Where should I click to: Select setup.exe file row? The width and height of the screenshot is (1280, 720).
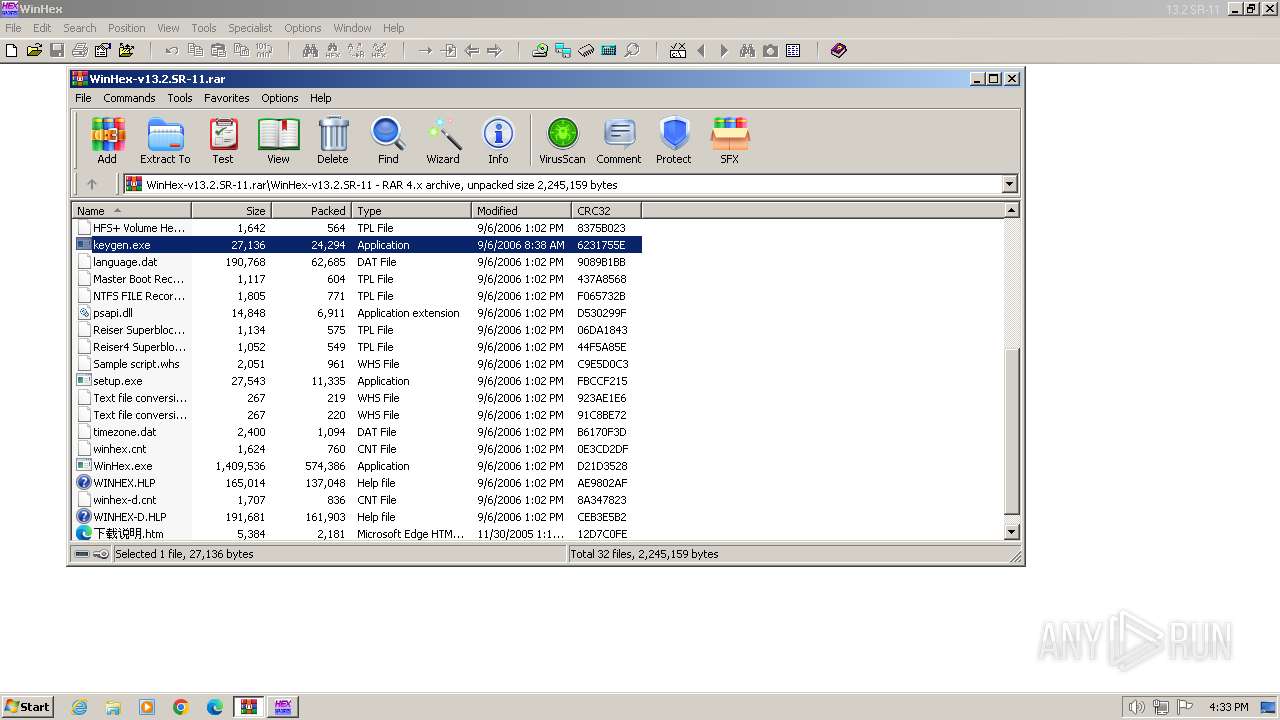pos(357,381)
